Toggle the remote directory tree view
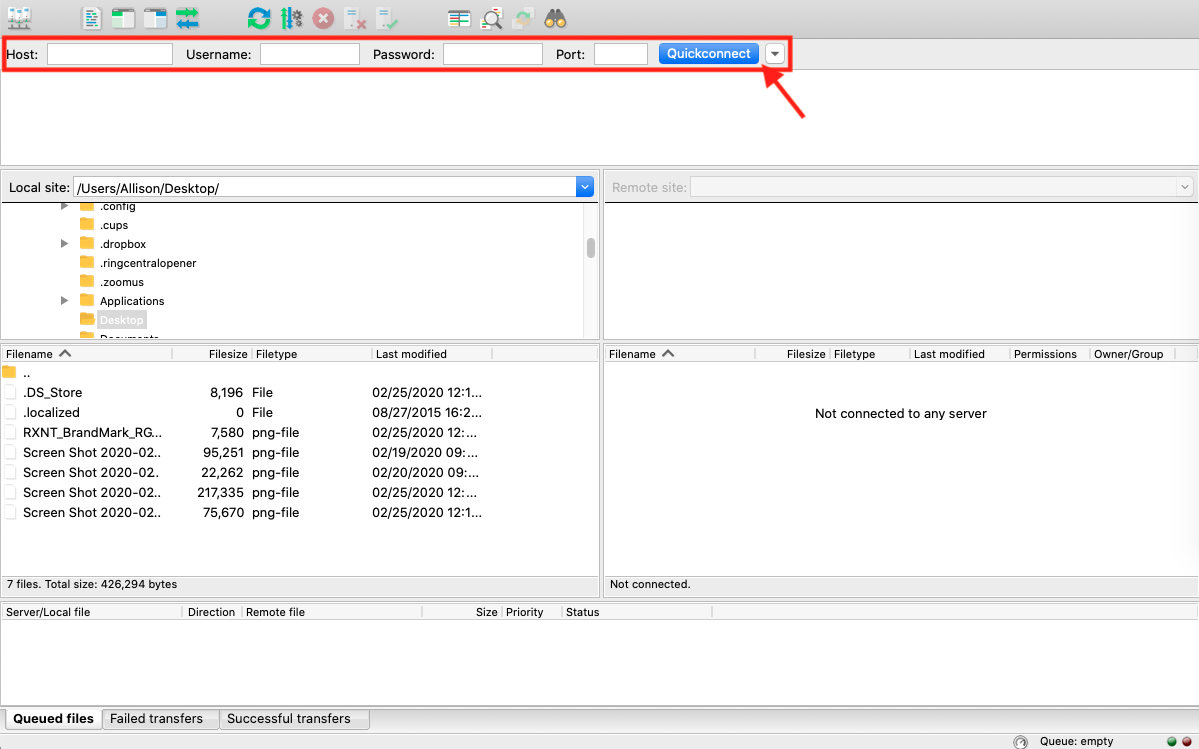The width and height of the screenshot is (1199, 749). pos(155,18)
